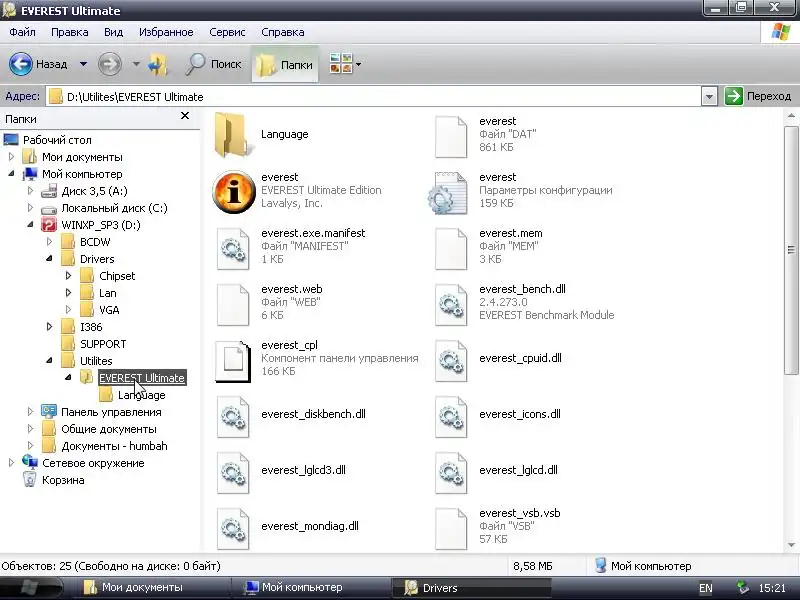Collapse the Drivers folder node
Image resolution: width=800 pixels, height=600 pixels.
(49, 259)
